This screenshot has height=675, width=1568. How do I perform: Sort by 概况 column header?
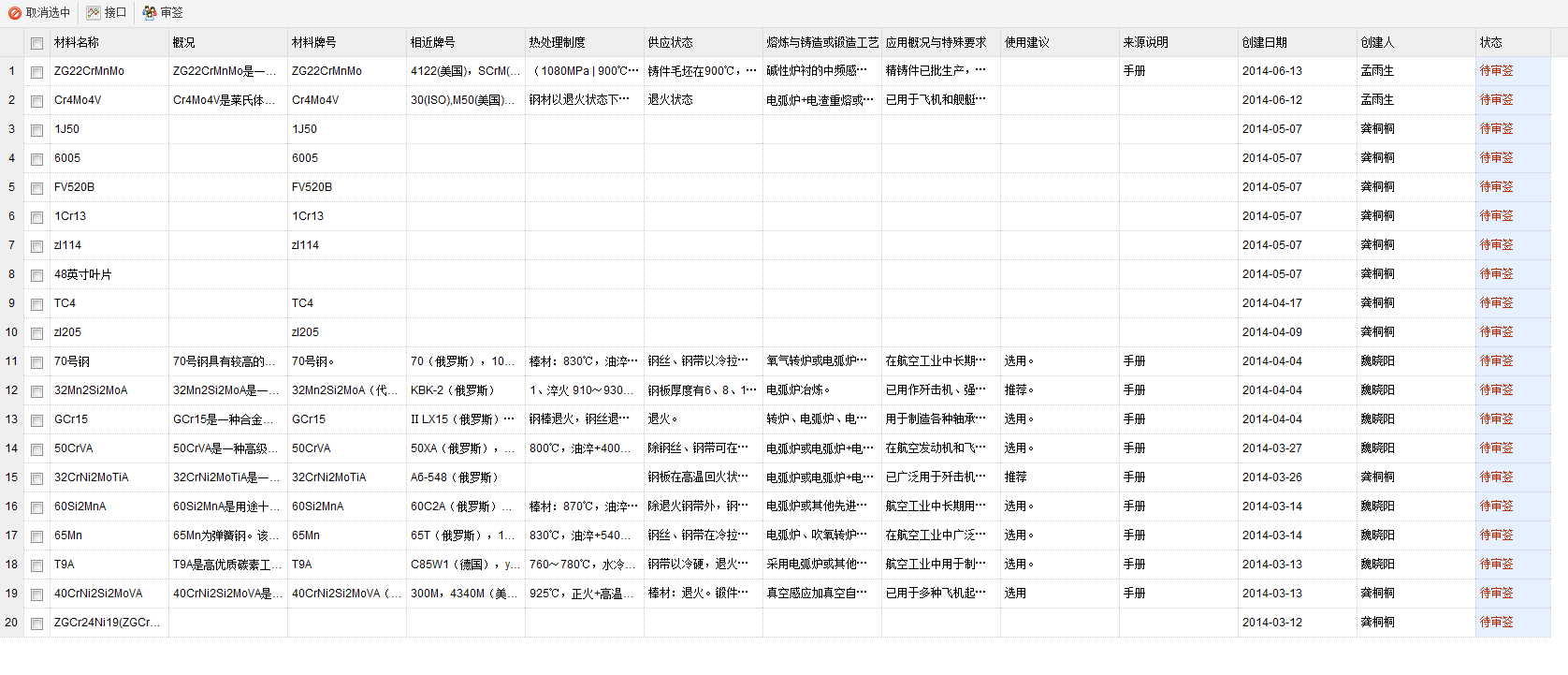point(227,42)
